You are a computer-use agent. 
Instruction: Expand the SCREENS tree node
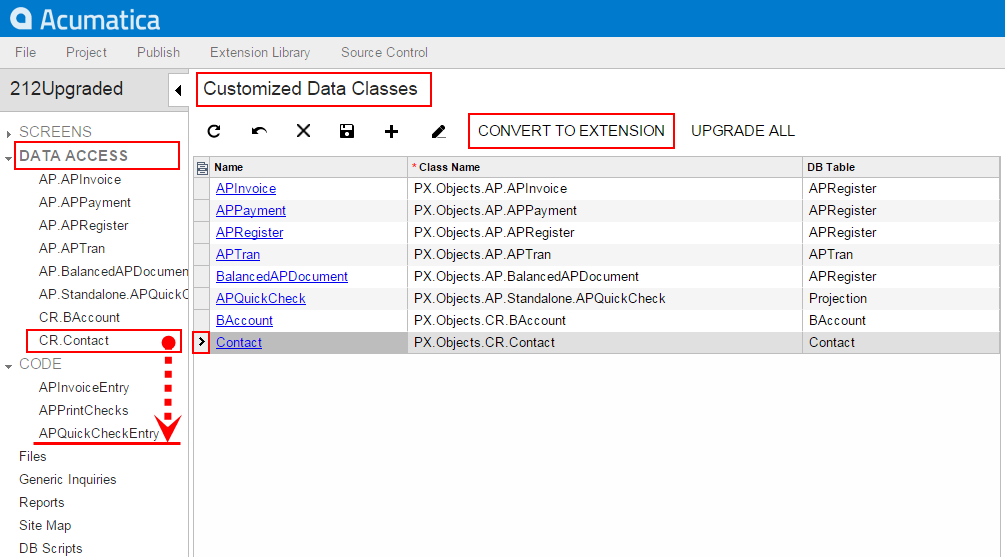(x=10, y=132)
